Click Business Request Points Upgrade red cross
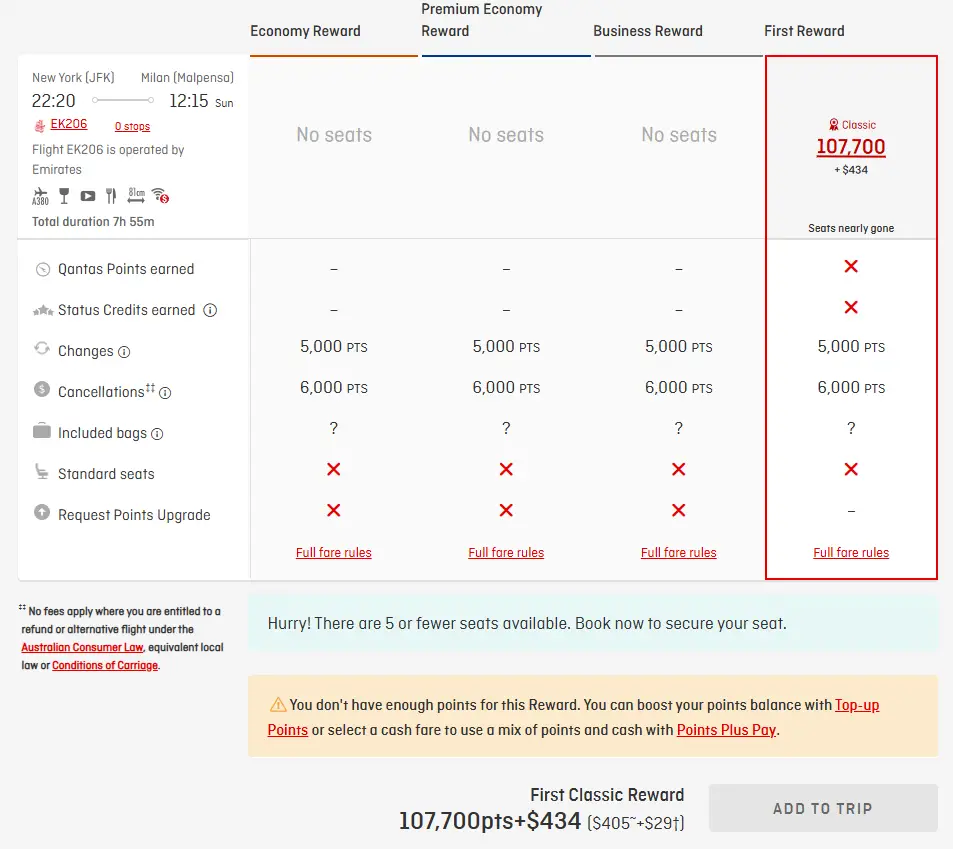Image resolution: width=953 pixels, height=849 pixels. [679, 510]
